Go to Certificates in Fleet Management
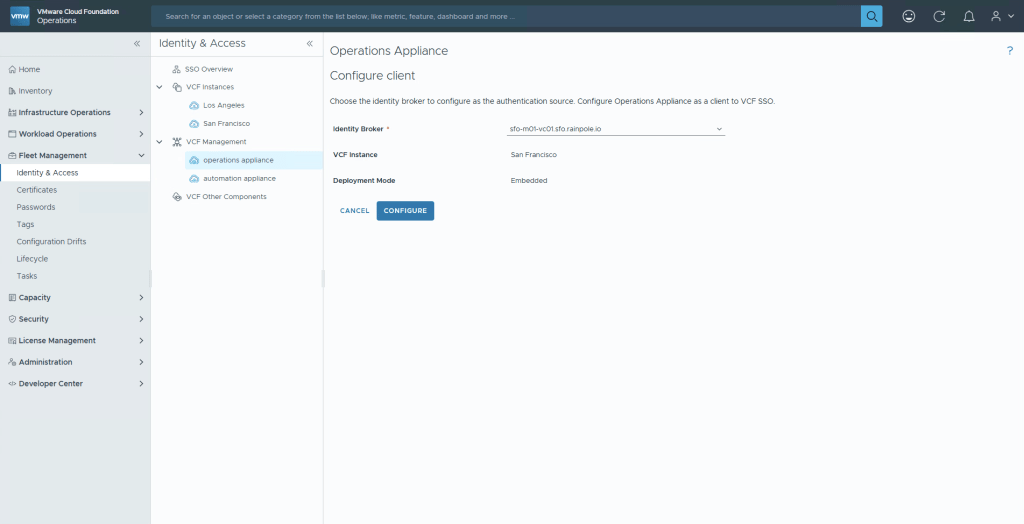This screenshot has width=1024, height=524. (x=37, y=190)
